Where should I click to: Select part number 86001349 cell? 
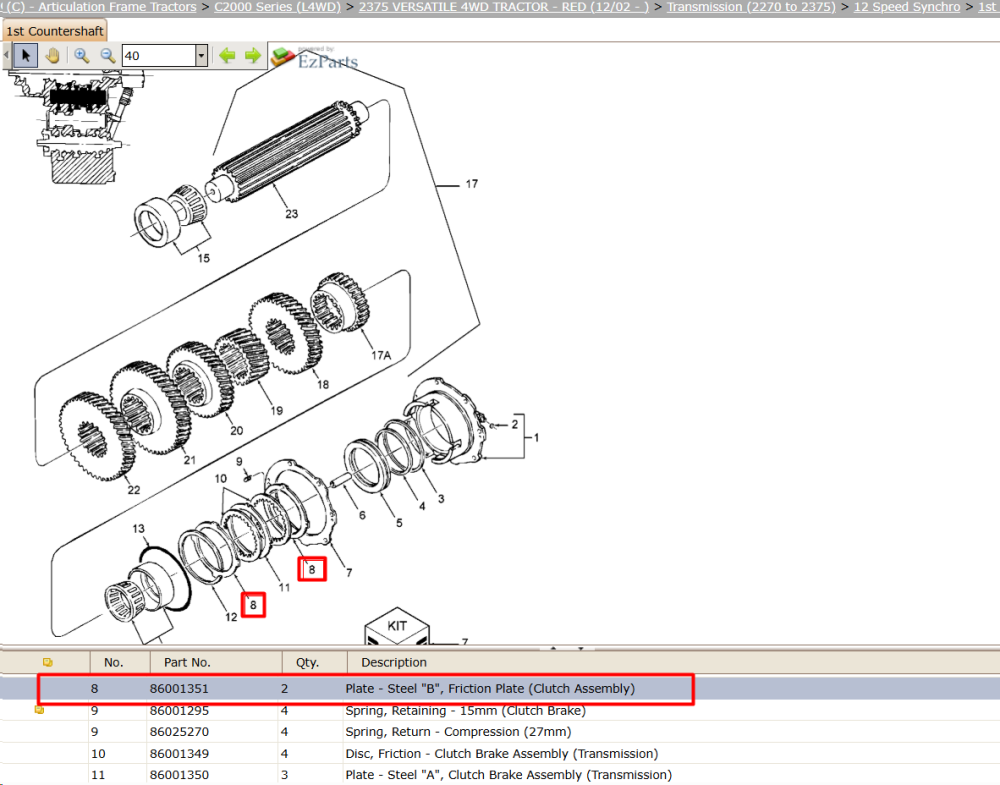[179, 753]
